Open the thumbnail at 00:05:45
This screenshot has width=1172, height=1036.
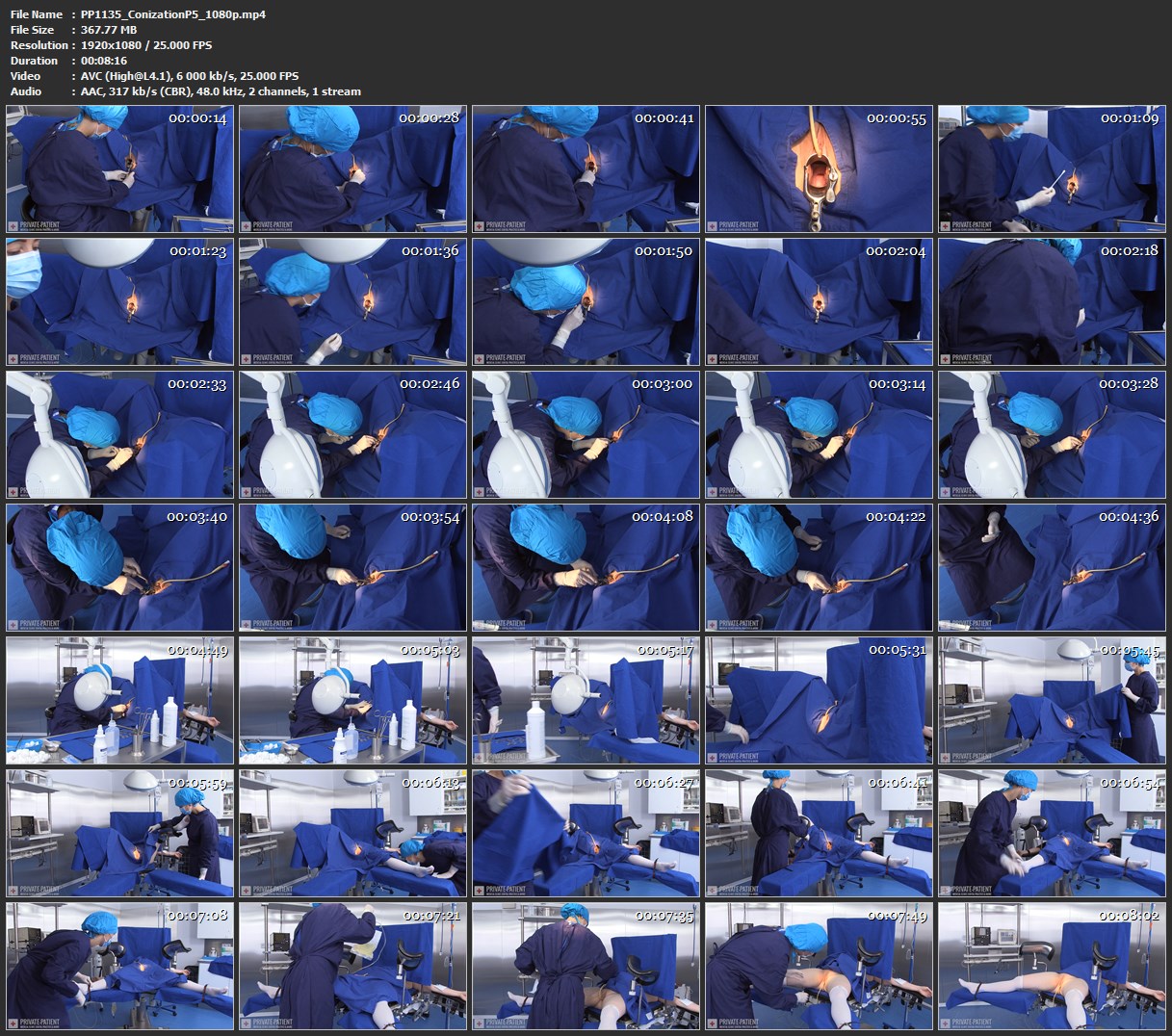tap(1052, 700)
